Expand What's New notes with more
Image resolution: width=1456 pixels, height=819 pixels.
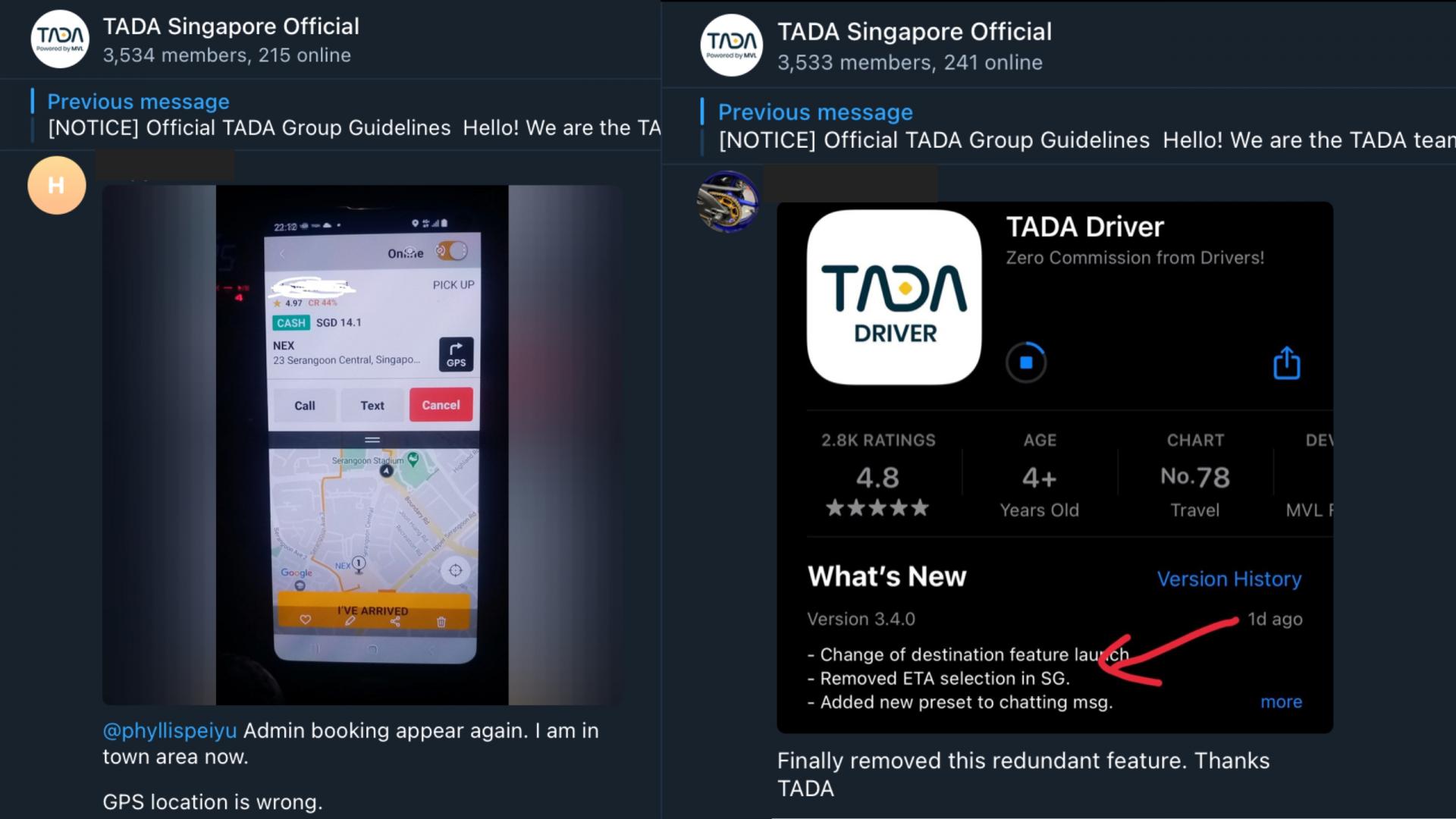1281,701
